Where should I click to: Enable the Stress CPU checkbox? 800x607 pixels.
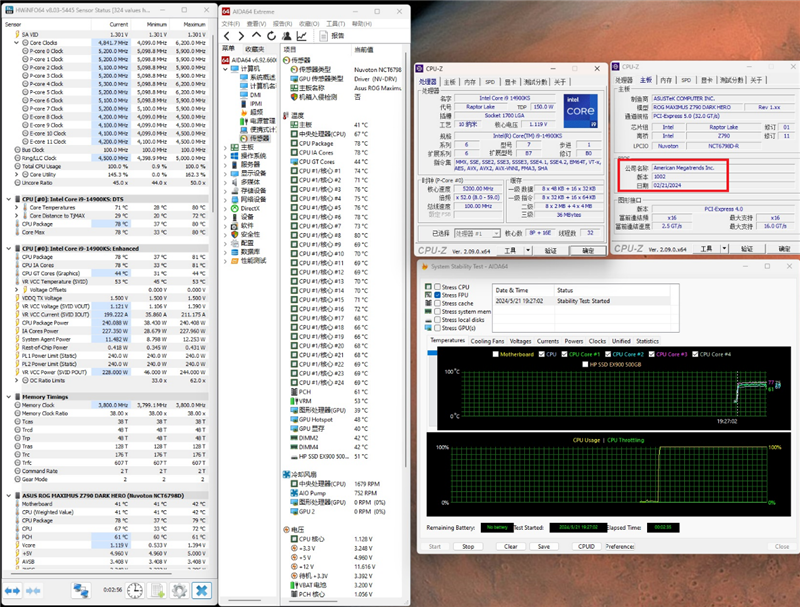coord(436,286)
